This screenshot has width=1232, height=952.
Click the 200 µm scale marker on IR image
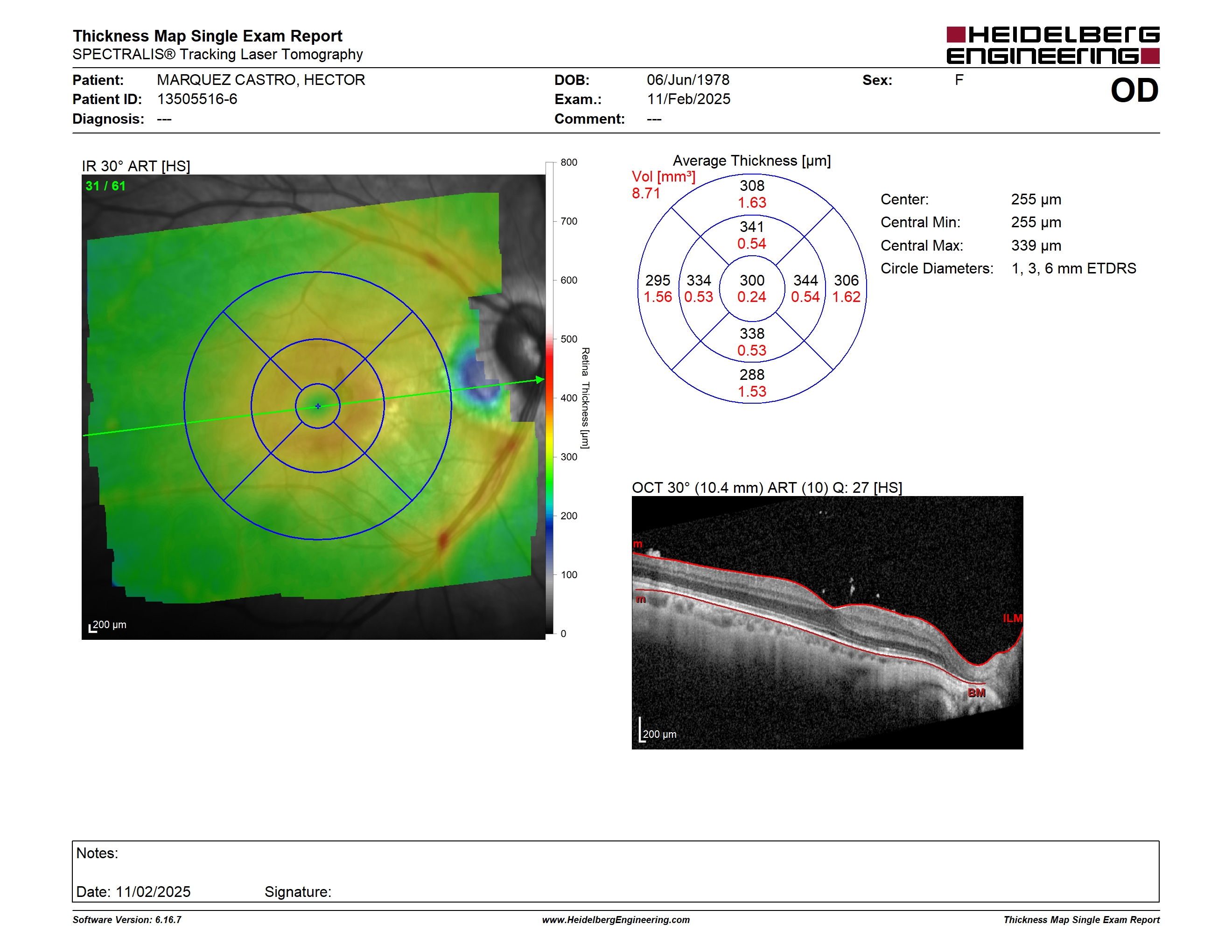click(108, 625)
